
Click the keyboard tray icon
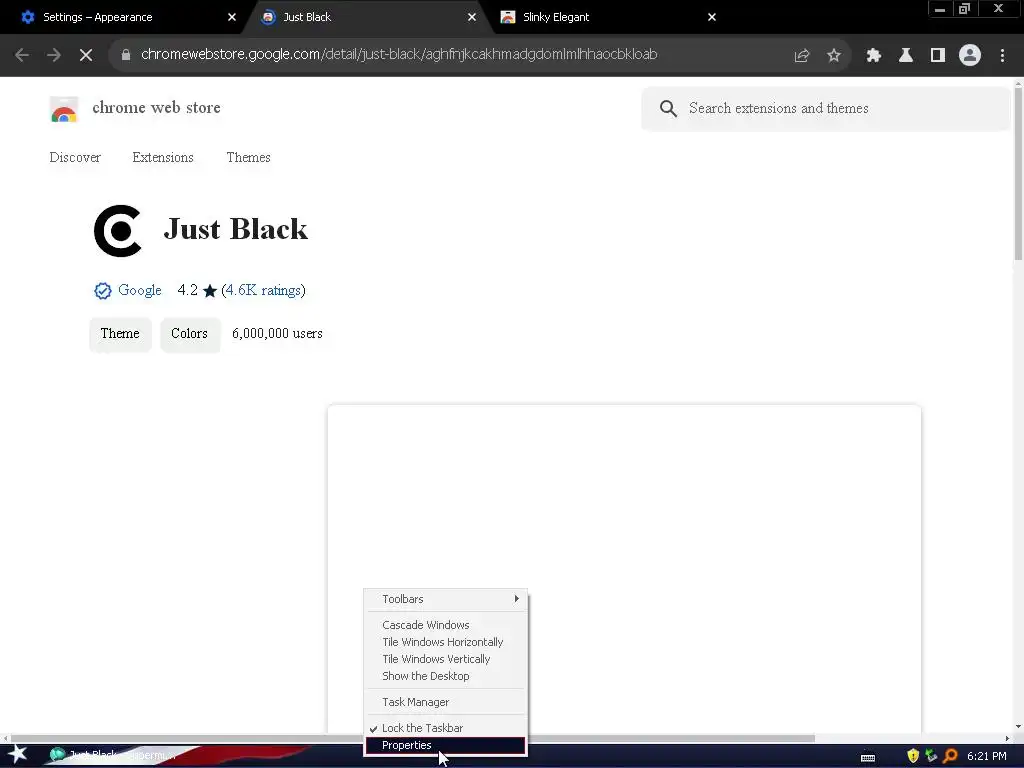click(868, 758)
